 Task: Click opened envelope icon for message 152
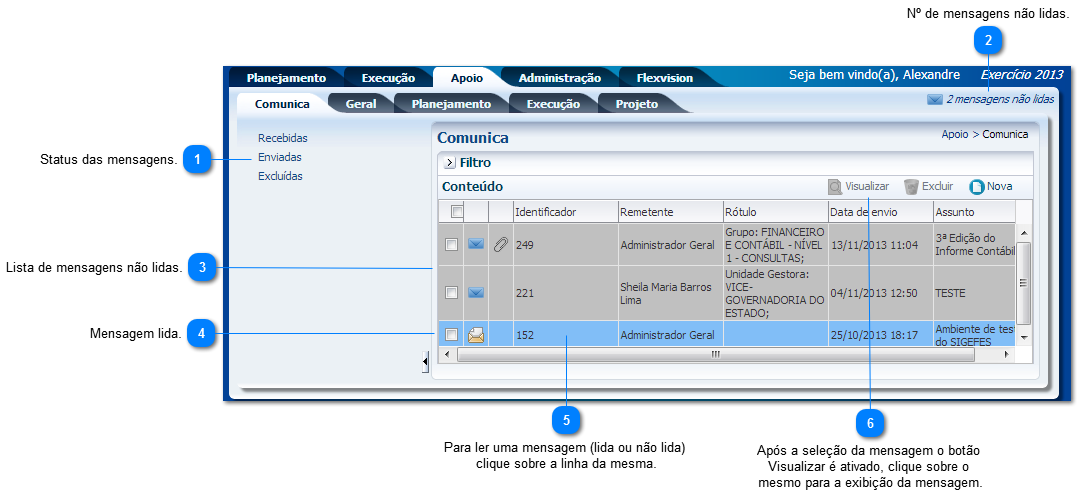476,335
